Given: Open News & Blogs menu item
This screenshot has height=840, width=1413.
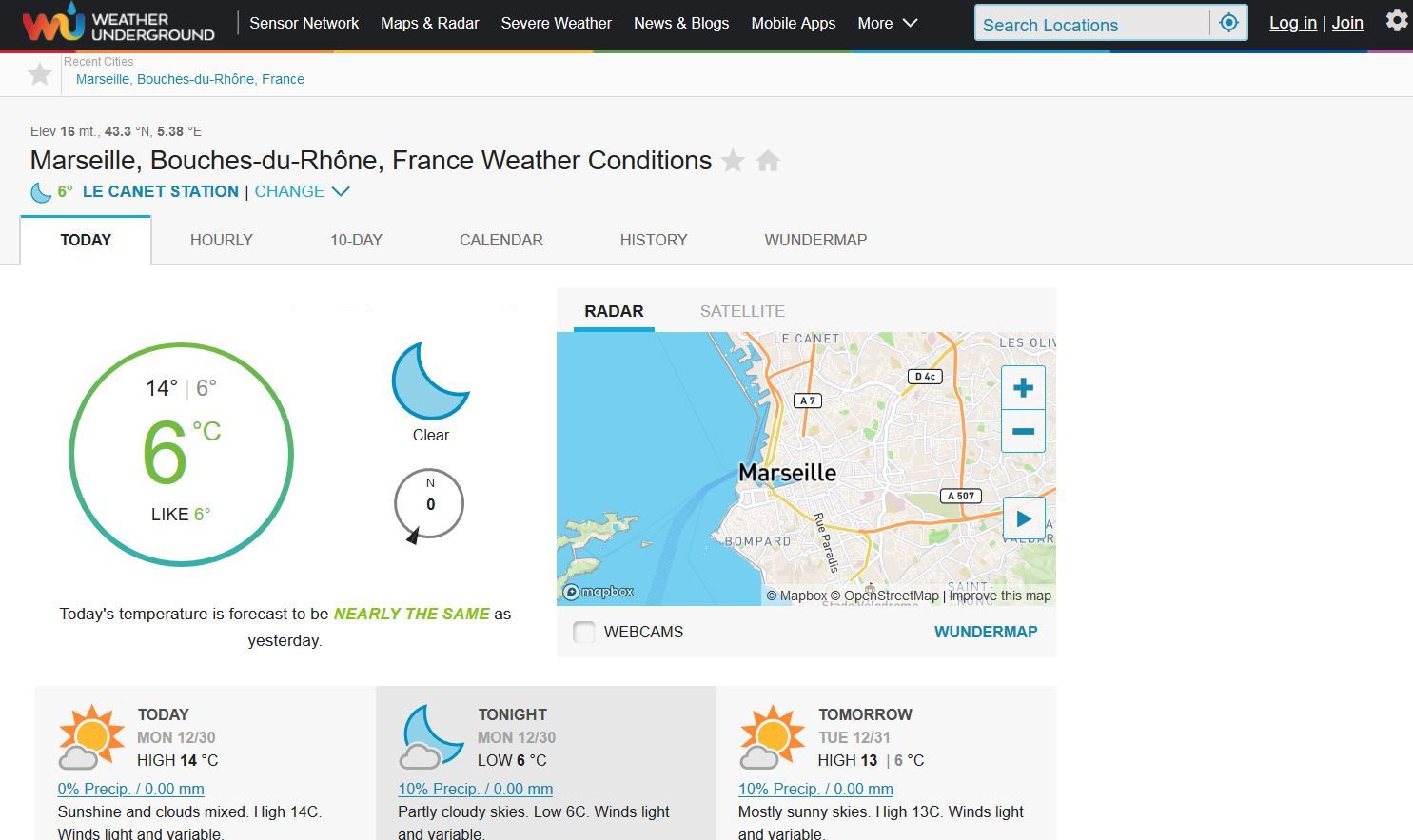Looking at the screenshot, I should coord(681,23).
